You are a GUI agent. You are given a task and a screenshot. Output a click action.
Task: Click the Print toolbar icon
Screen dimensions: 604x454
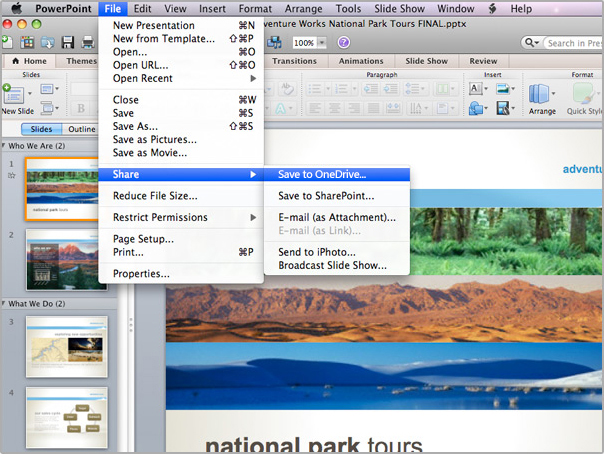point(88,42)
